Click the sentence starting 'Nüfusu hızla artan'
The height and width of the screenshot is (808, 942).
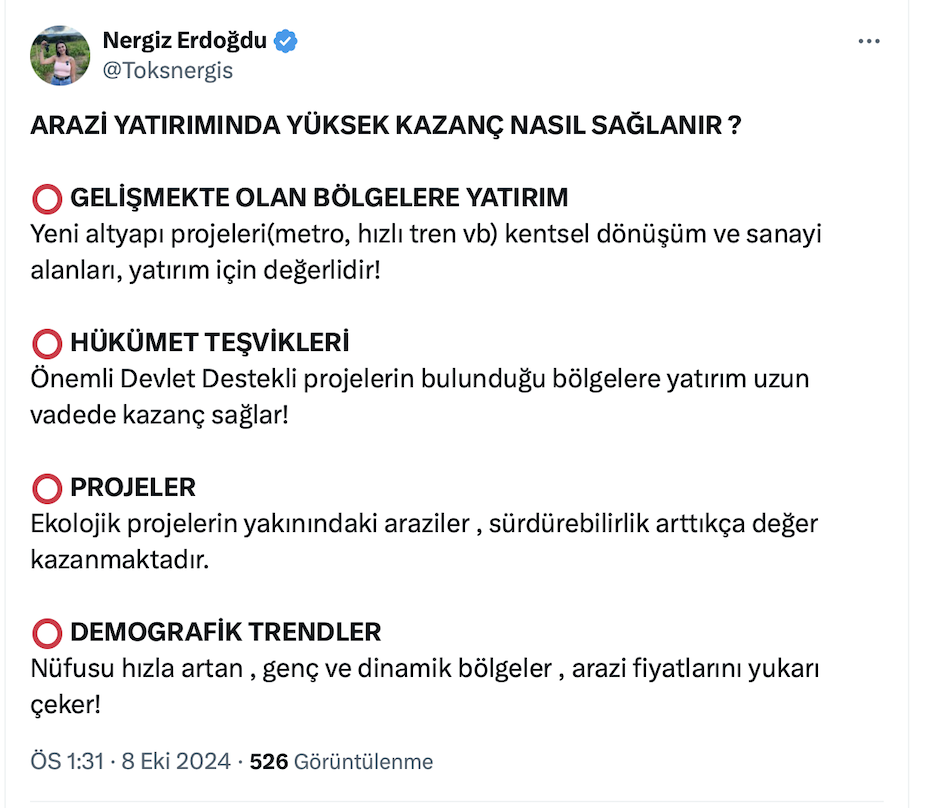coord(425,668)
